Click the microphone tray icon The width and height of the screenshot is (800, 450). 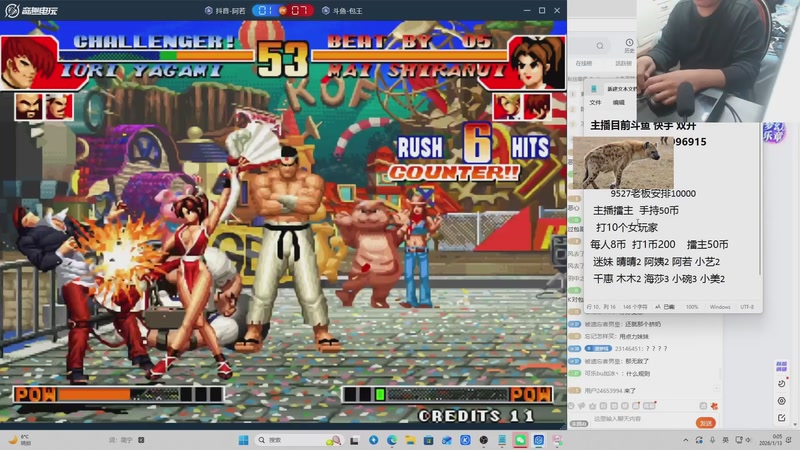[x=713, y=440]
